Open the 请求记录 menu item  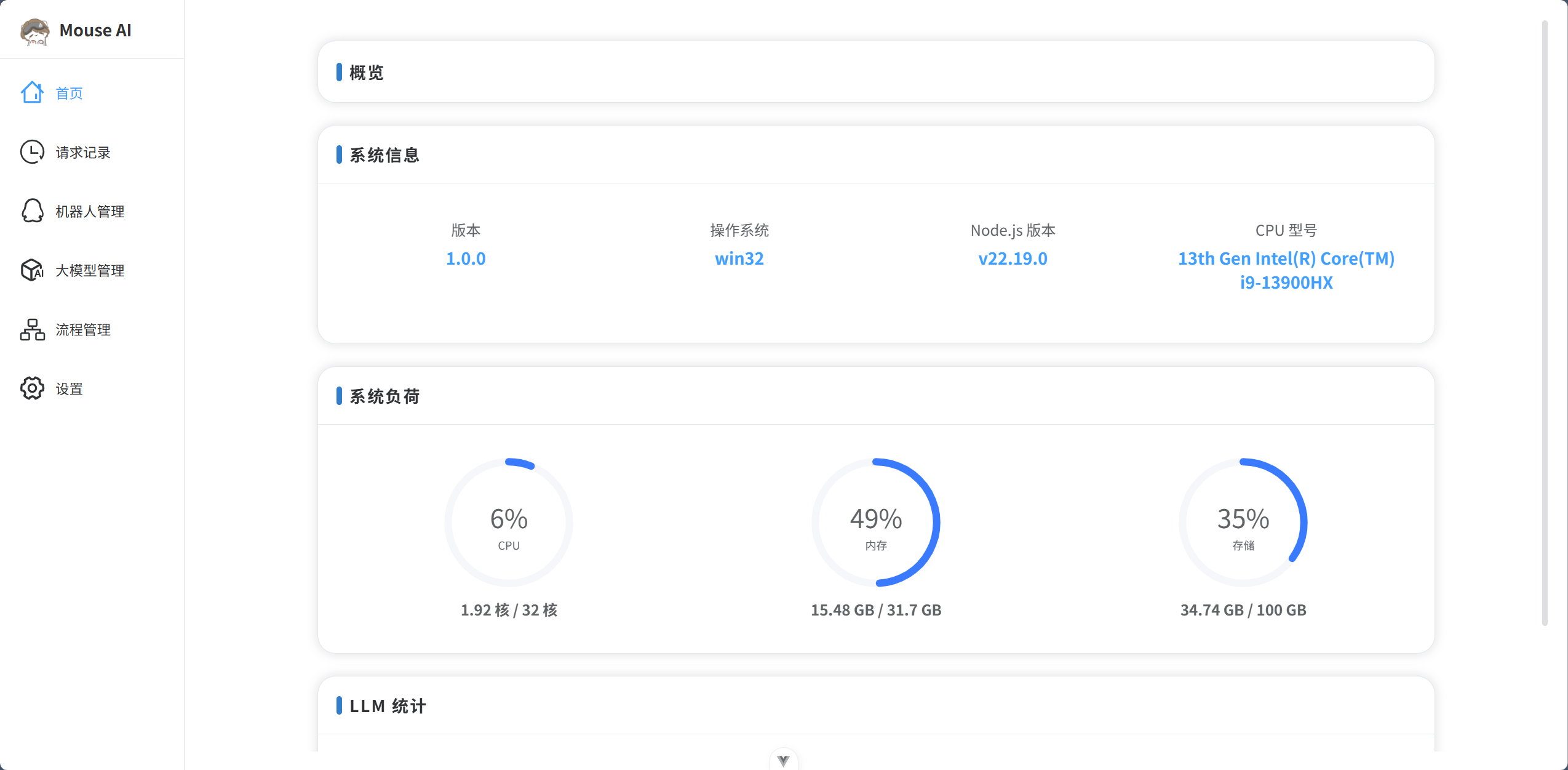pyautogui.click(x=83, y=153)
